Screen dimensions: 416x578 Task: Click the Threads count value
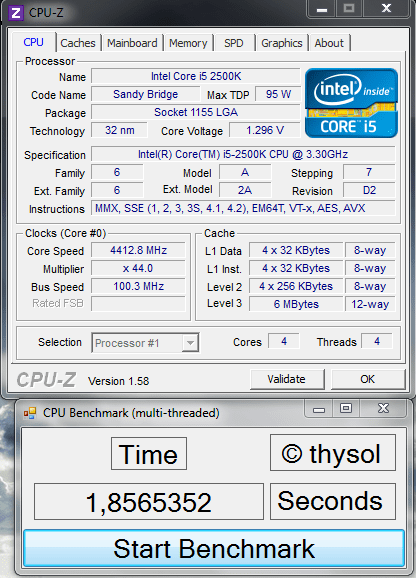pyautogui.click(x=377, y=341)
